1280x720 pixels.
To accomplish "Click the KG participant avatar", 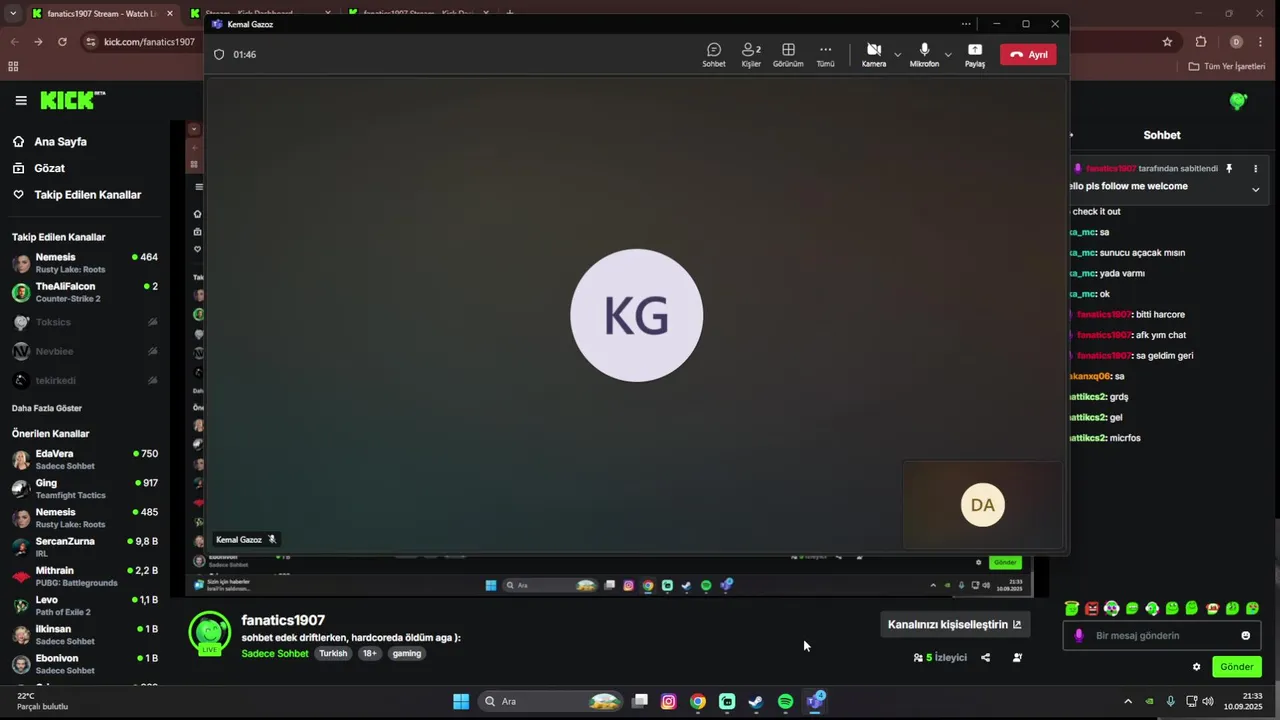I will 637,315.
